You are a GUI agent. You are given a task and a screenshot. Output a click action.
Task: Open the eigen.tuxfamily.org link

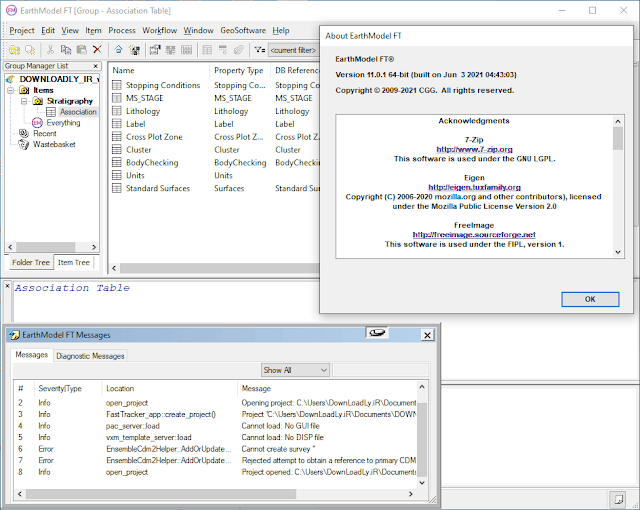click(474, 187)
